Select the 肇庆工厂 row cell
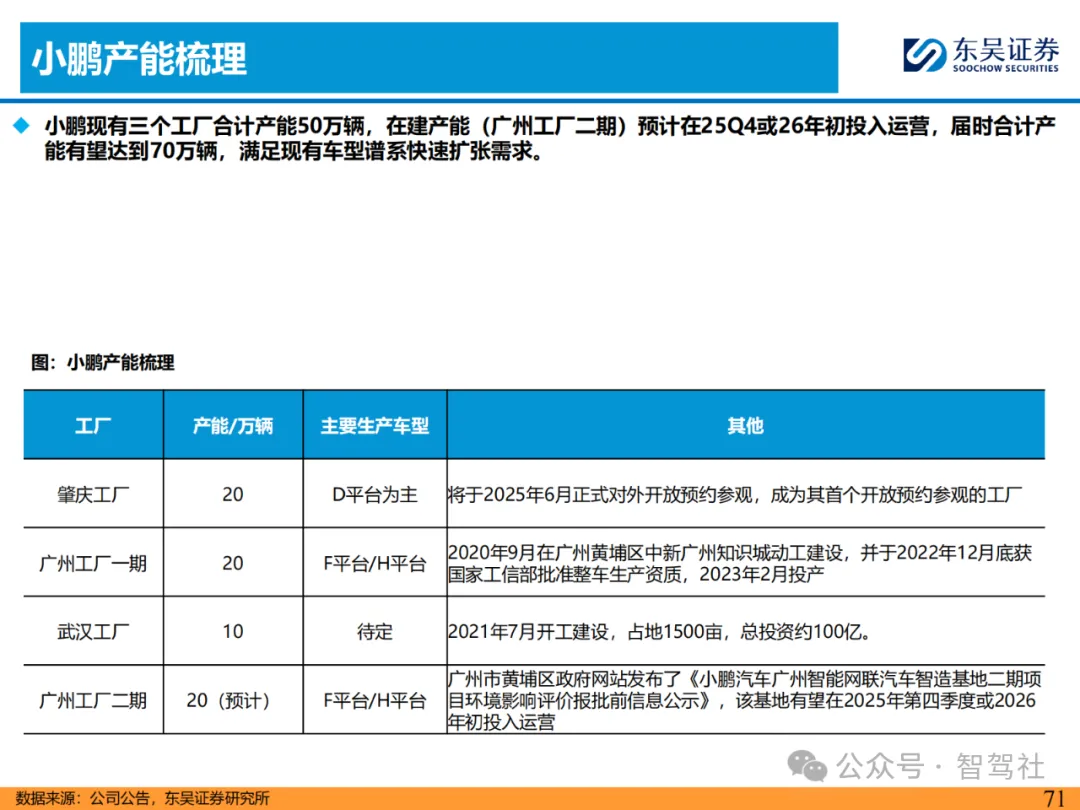This screenshot has width=1080, height=810. (93, 495)
